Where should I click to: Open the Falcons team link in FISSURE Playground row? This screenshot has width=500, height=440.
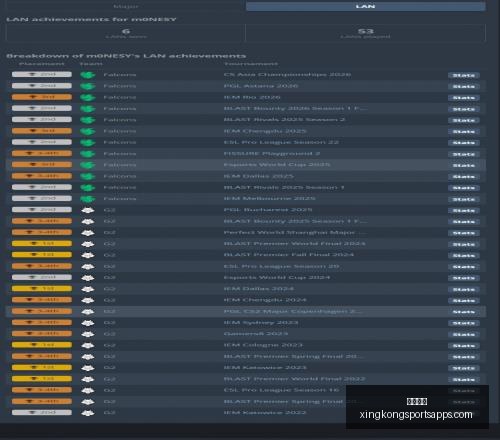(120, 154)
